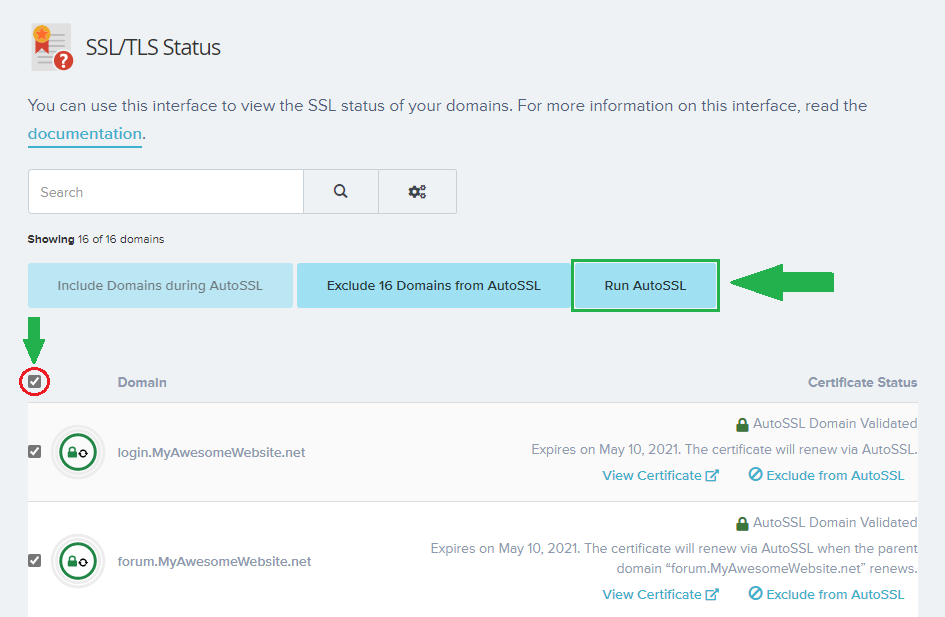Viewport: 945px width, 617px height.
Task: Exclude forum.MyAwesomeWebsite.net from AutoSSL
Action: (826, 594)
